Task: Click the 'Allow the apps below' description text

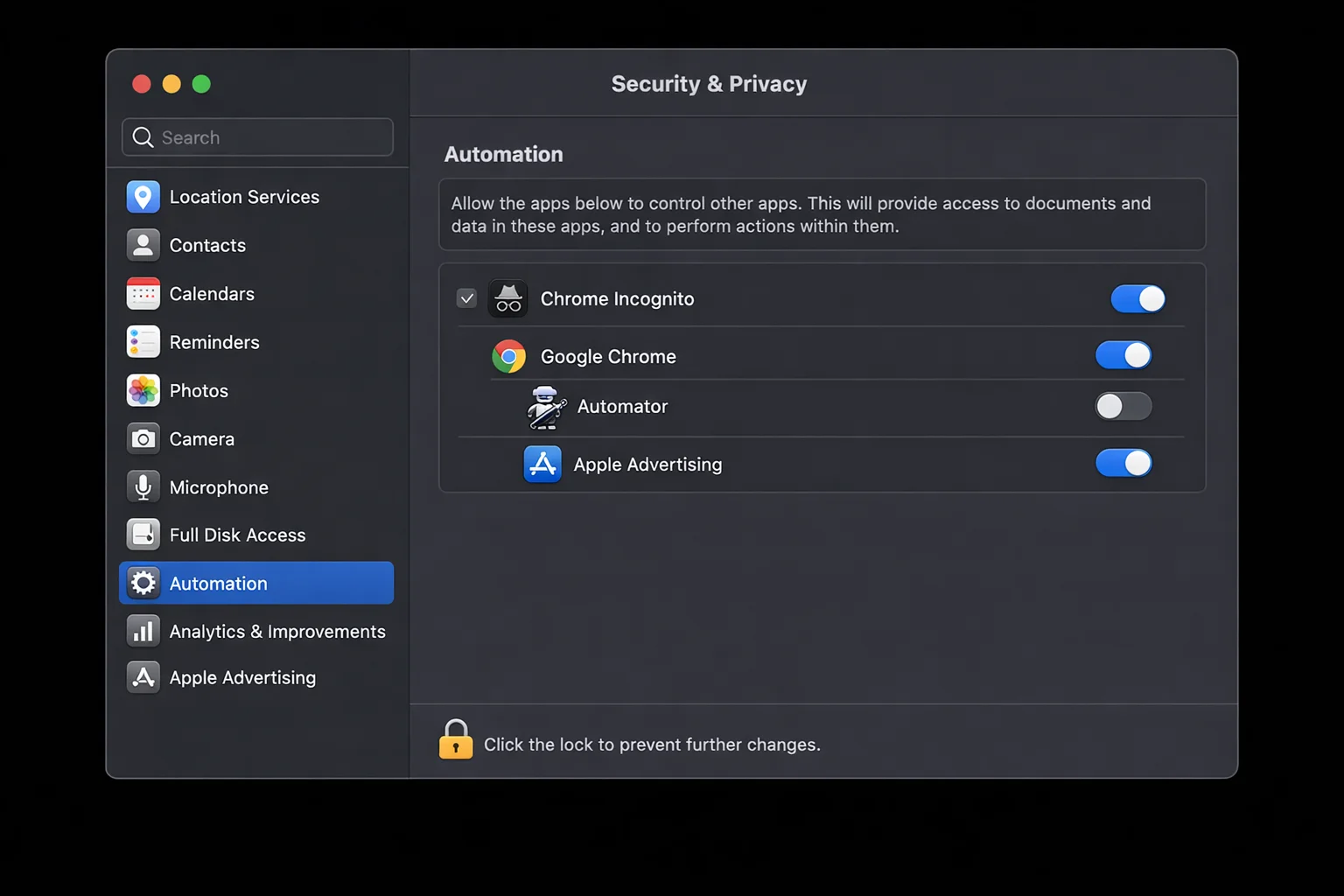Action: [801, 214]
